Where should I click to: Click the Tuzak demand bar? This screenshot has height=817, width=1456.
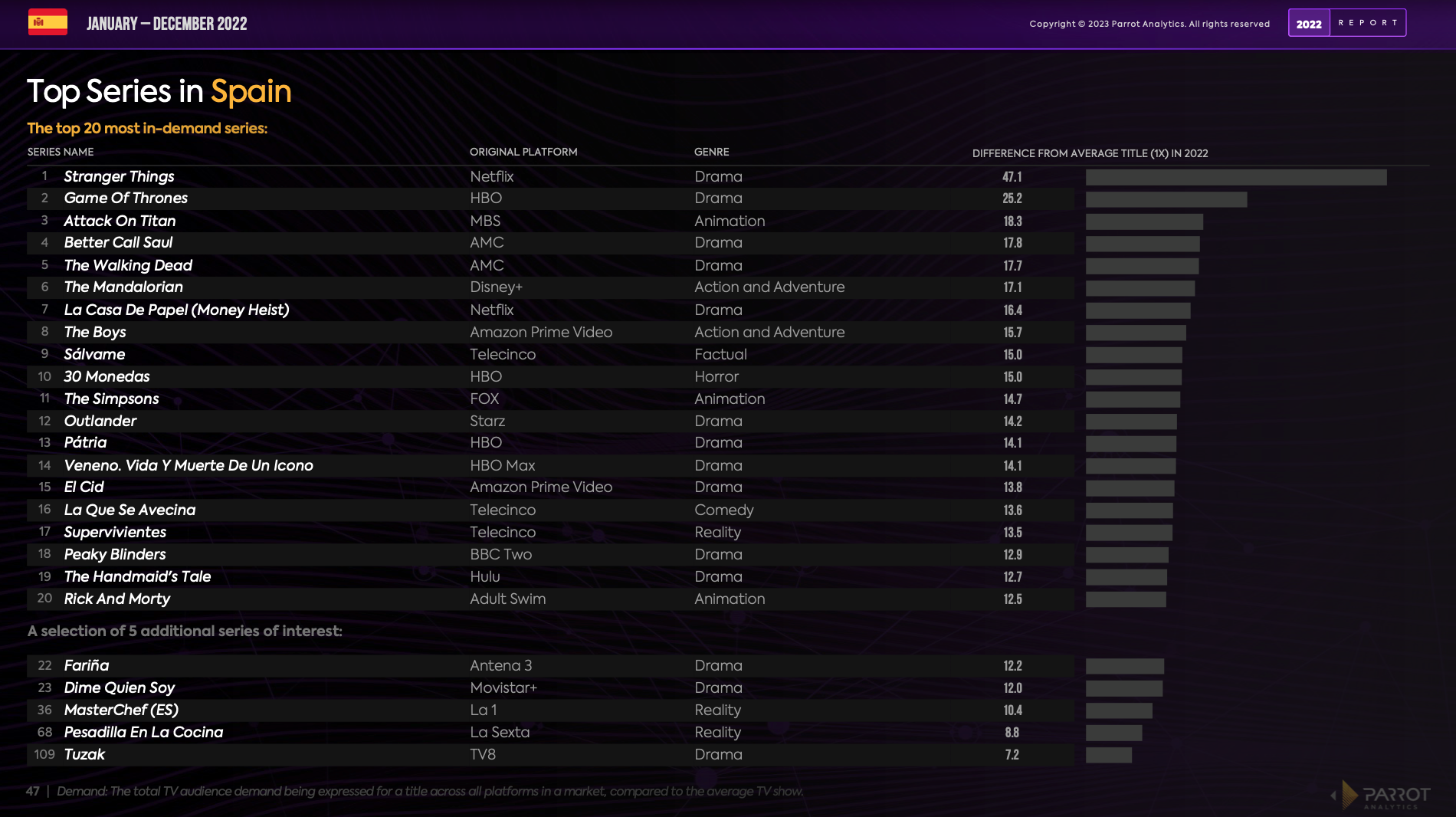click(x=1109, y=755)
